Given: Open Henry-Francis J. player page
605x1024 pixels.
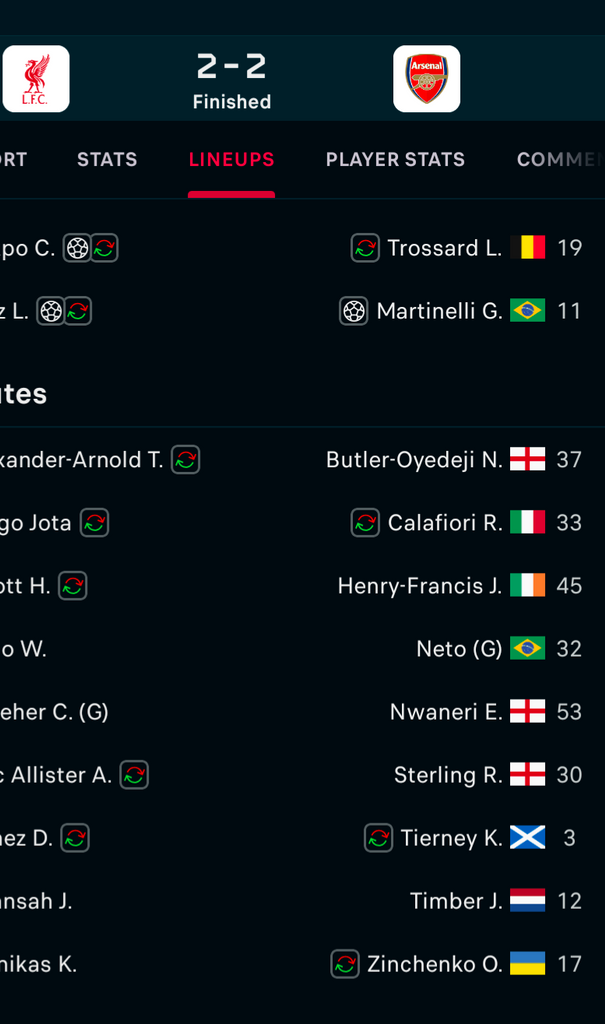Looking at the screenshot, I should tap(420, 586).
